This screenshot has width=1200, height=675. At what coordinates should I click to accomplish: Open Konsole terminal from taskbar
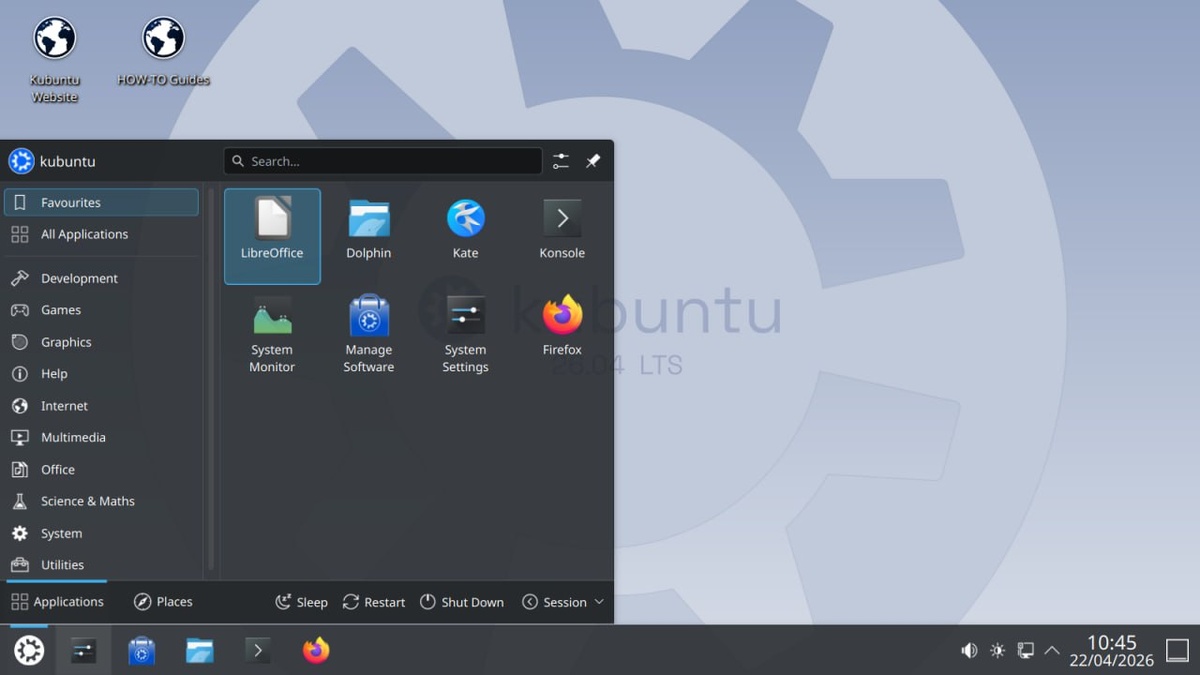click(258, 651)
